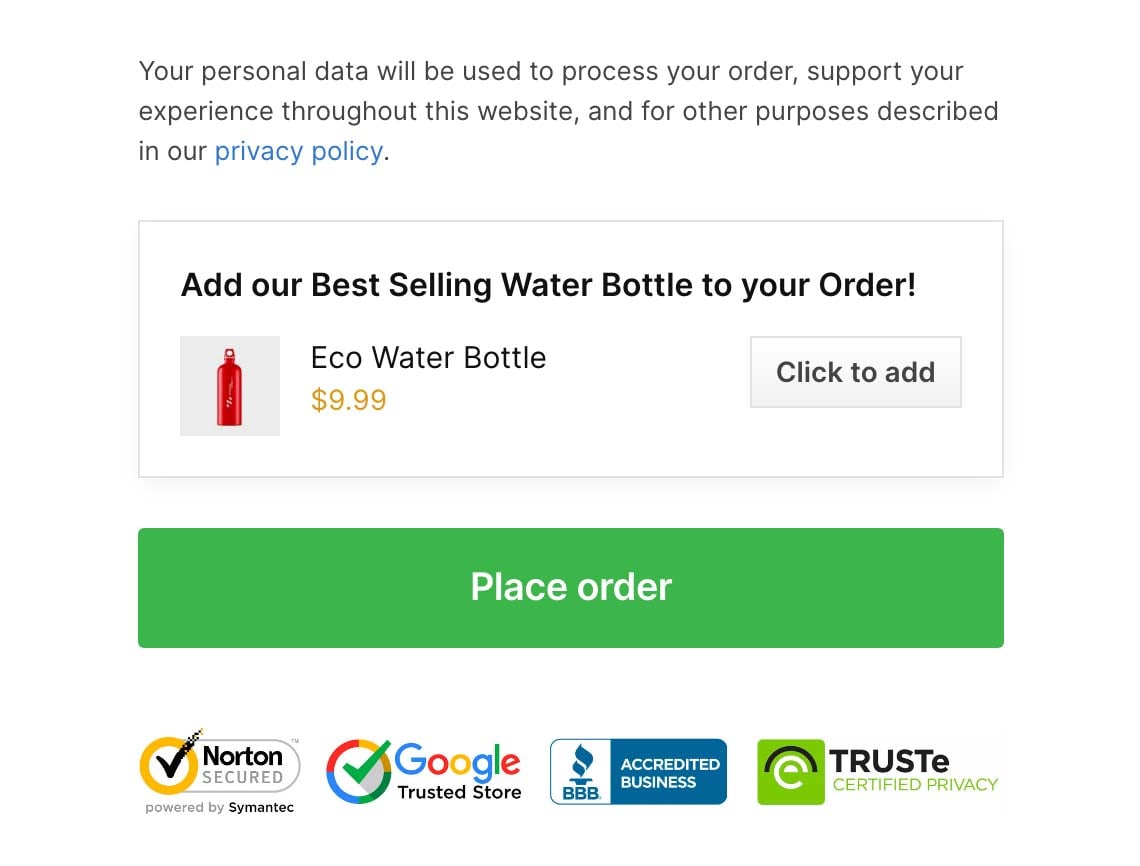Viewport: 1140px width, 866px height.
Task: Click the Best Selling Water Bottle heading
Action: tap(548, 285)
